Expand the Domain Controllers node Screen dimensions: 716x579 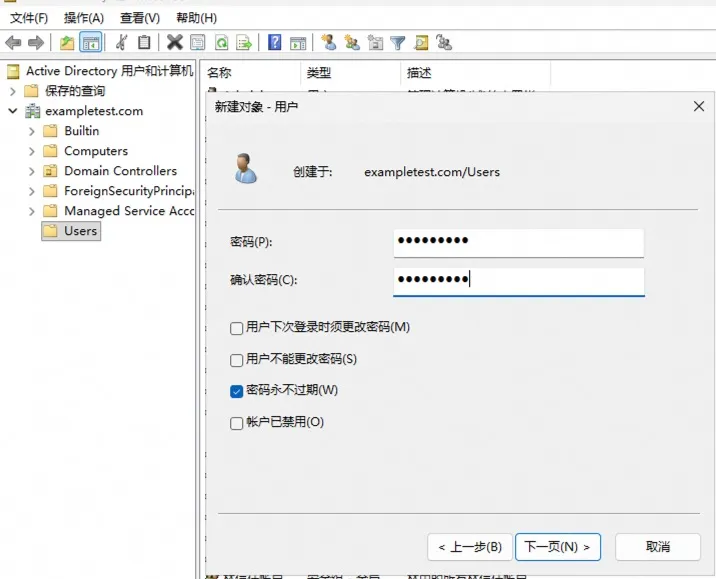pos(32,171)
